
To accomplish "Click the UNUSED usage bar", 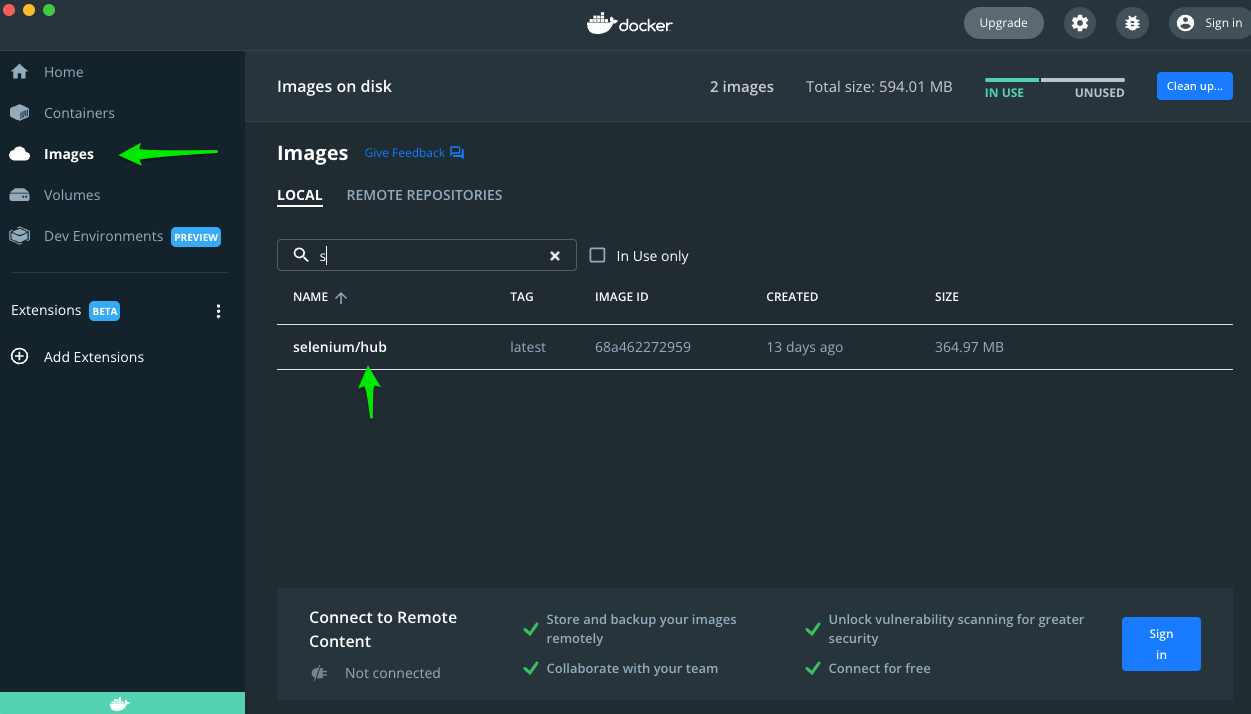I will click(x=1083, y=80).
